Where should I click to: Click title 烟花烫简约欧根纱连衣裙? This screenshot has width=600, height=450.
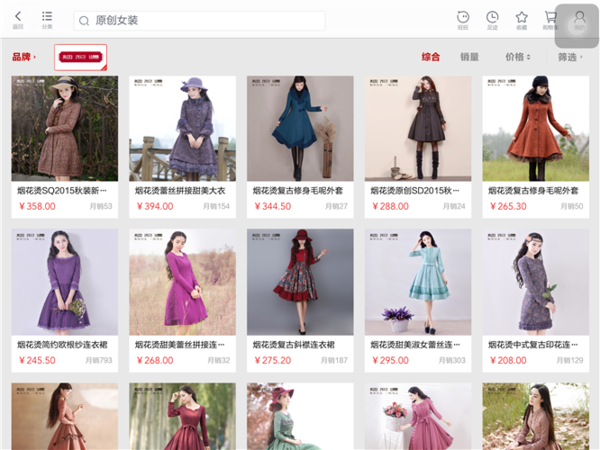(62, 345)
